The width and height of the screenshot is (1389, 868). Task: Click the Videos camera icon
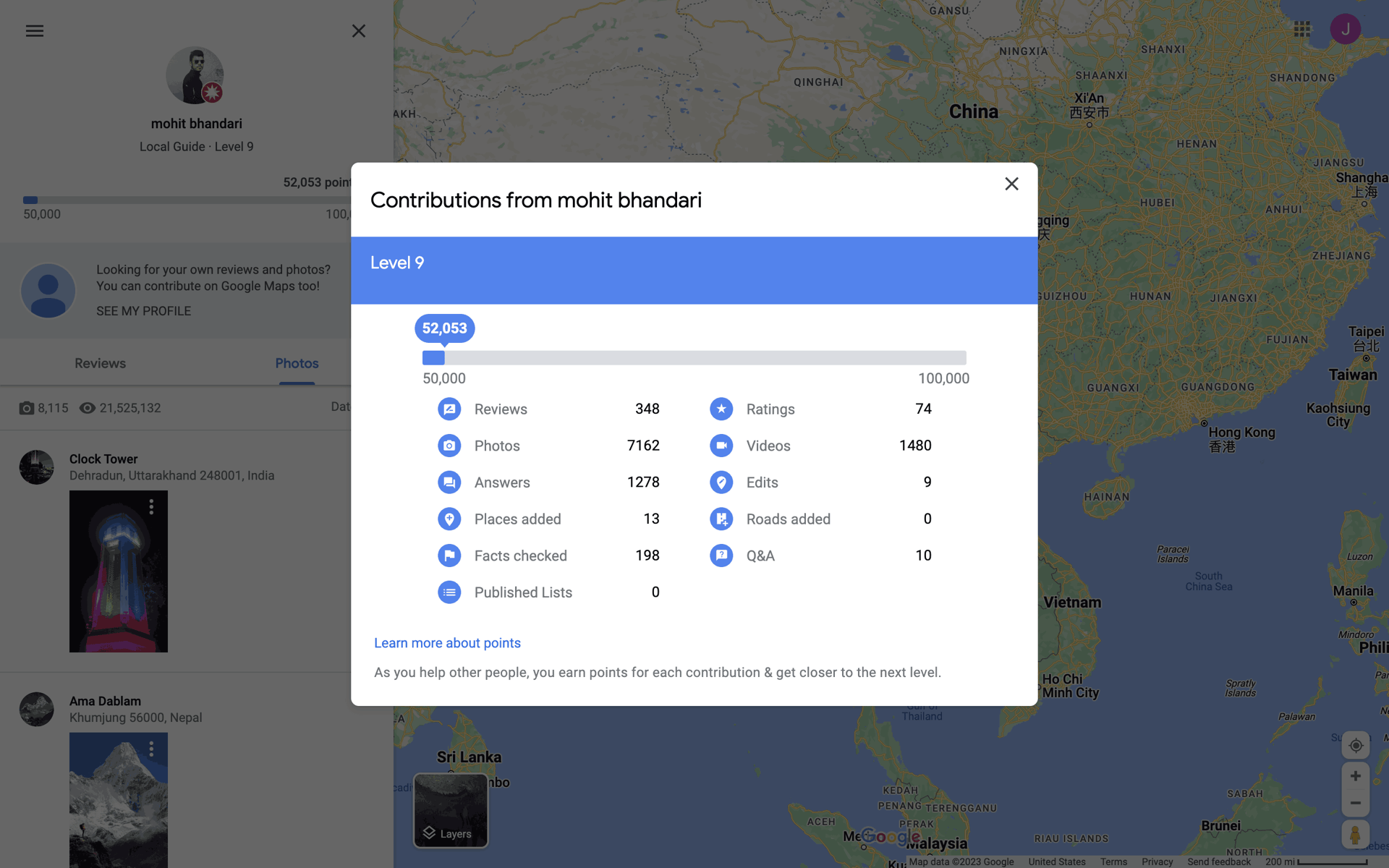(721, 446)
